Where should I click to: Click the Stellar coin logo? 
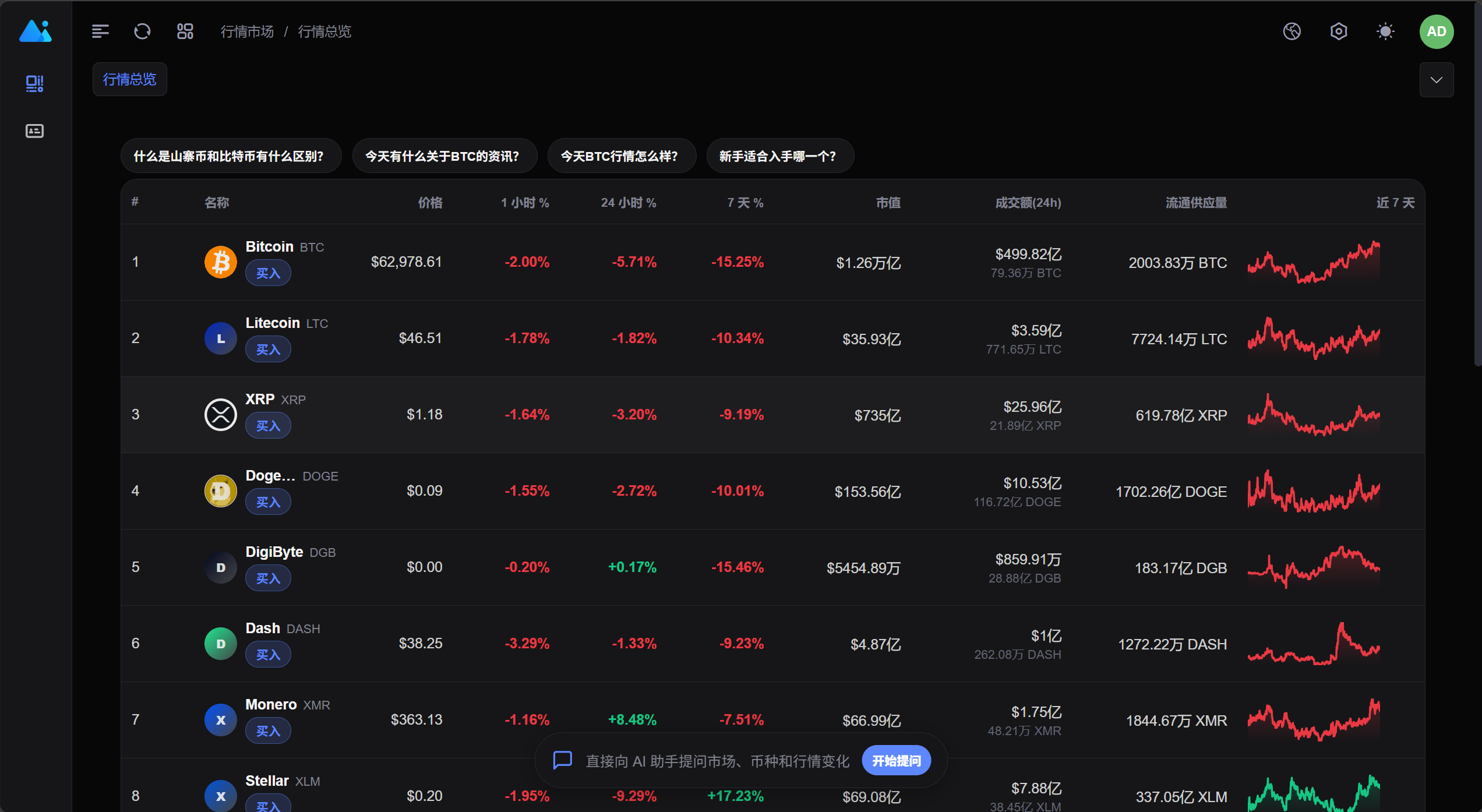coord(221,796)
